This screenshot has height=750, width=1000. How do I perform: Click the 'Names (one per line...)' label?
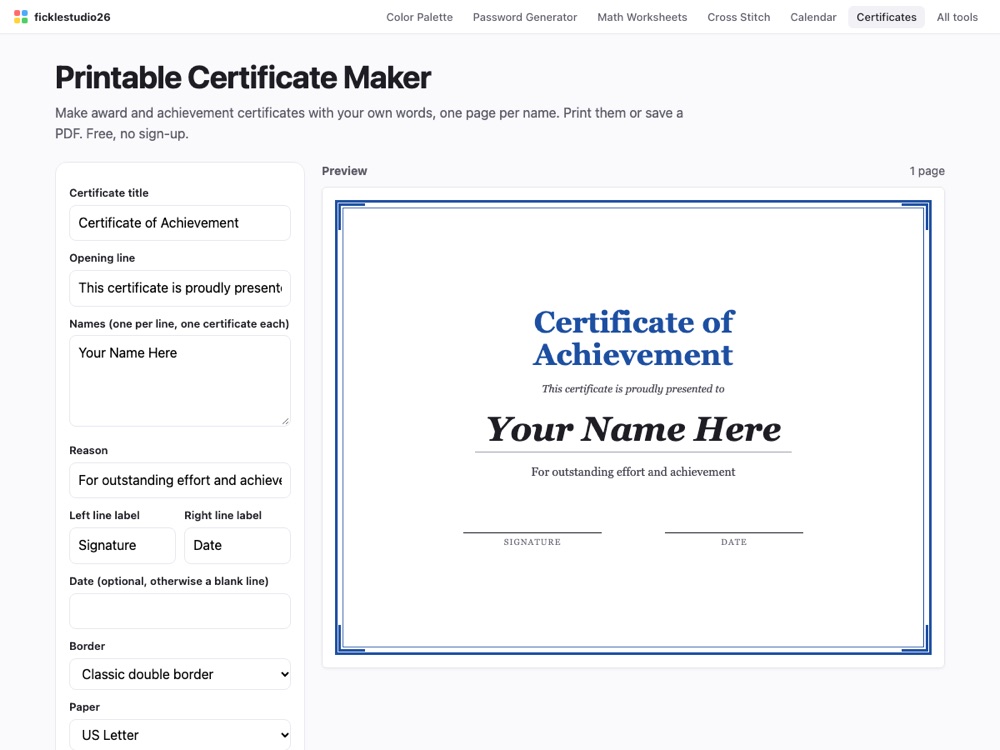pos(179,323)
